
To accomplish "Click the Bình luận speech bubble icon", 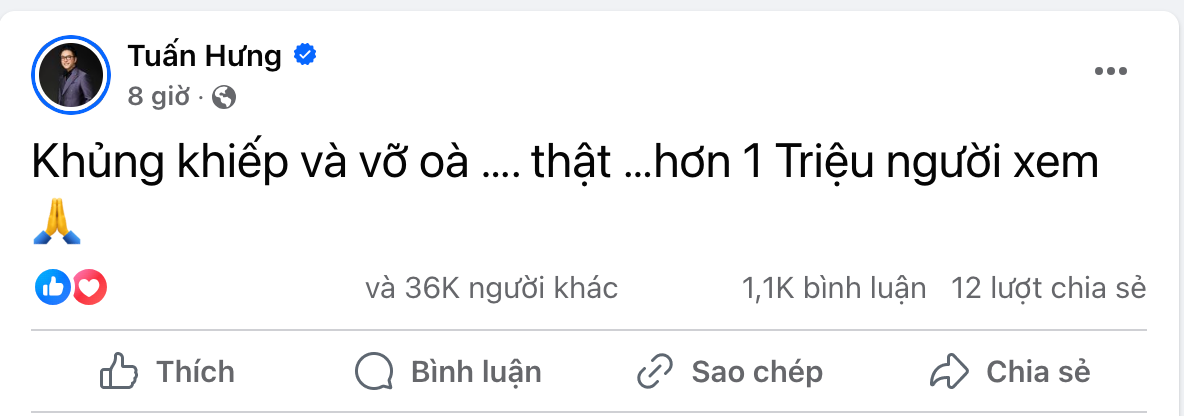I will 373,372.
